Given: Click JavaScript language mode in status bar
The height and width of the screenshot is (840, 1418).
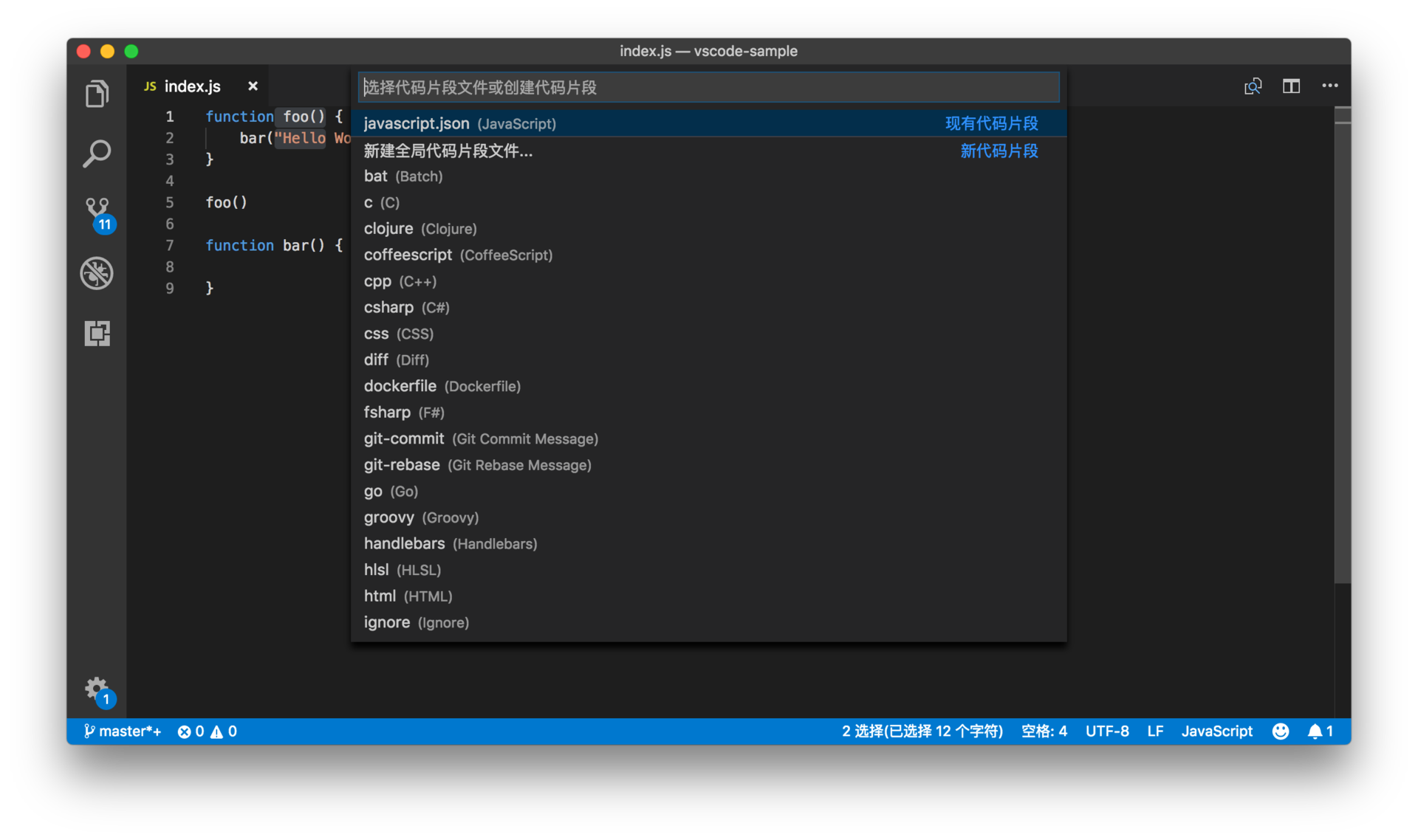Looking at the screenshot, I should click(1216, 731).
